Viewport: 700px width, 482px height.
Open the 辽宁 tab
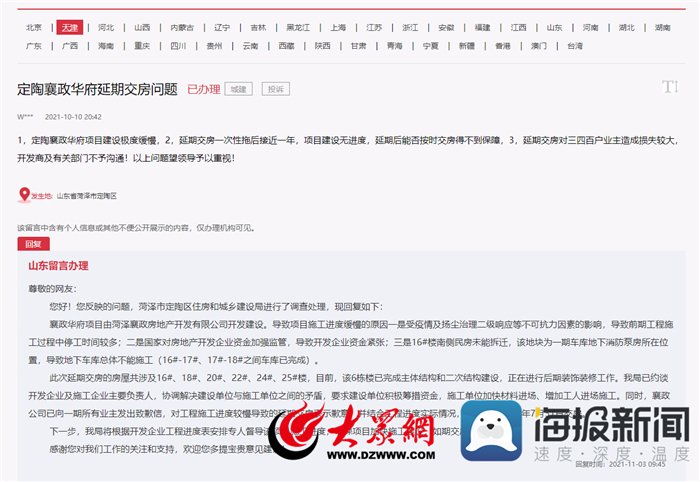(x=222, y=28)
